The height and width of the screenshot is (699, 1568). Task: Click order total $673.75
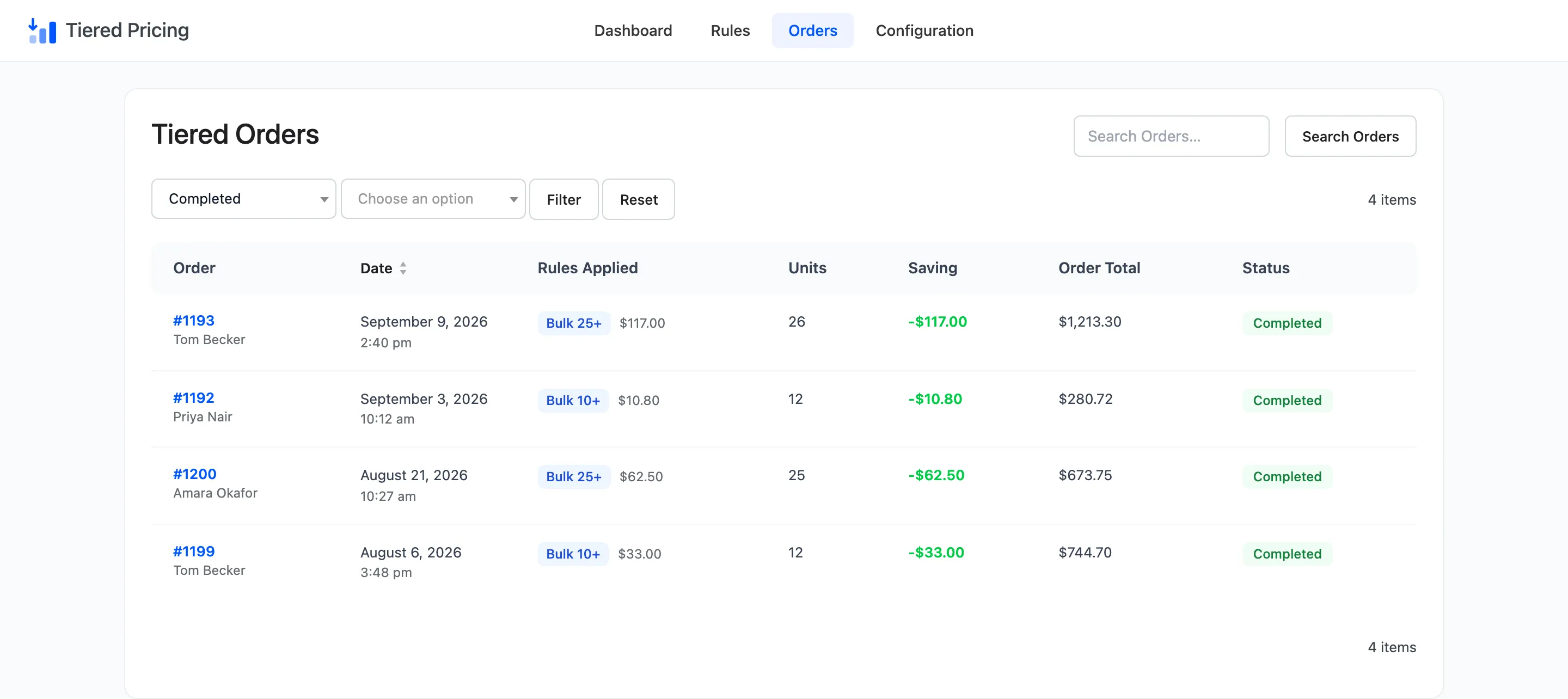[1085, 475]
